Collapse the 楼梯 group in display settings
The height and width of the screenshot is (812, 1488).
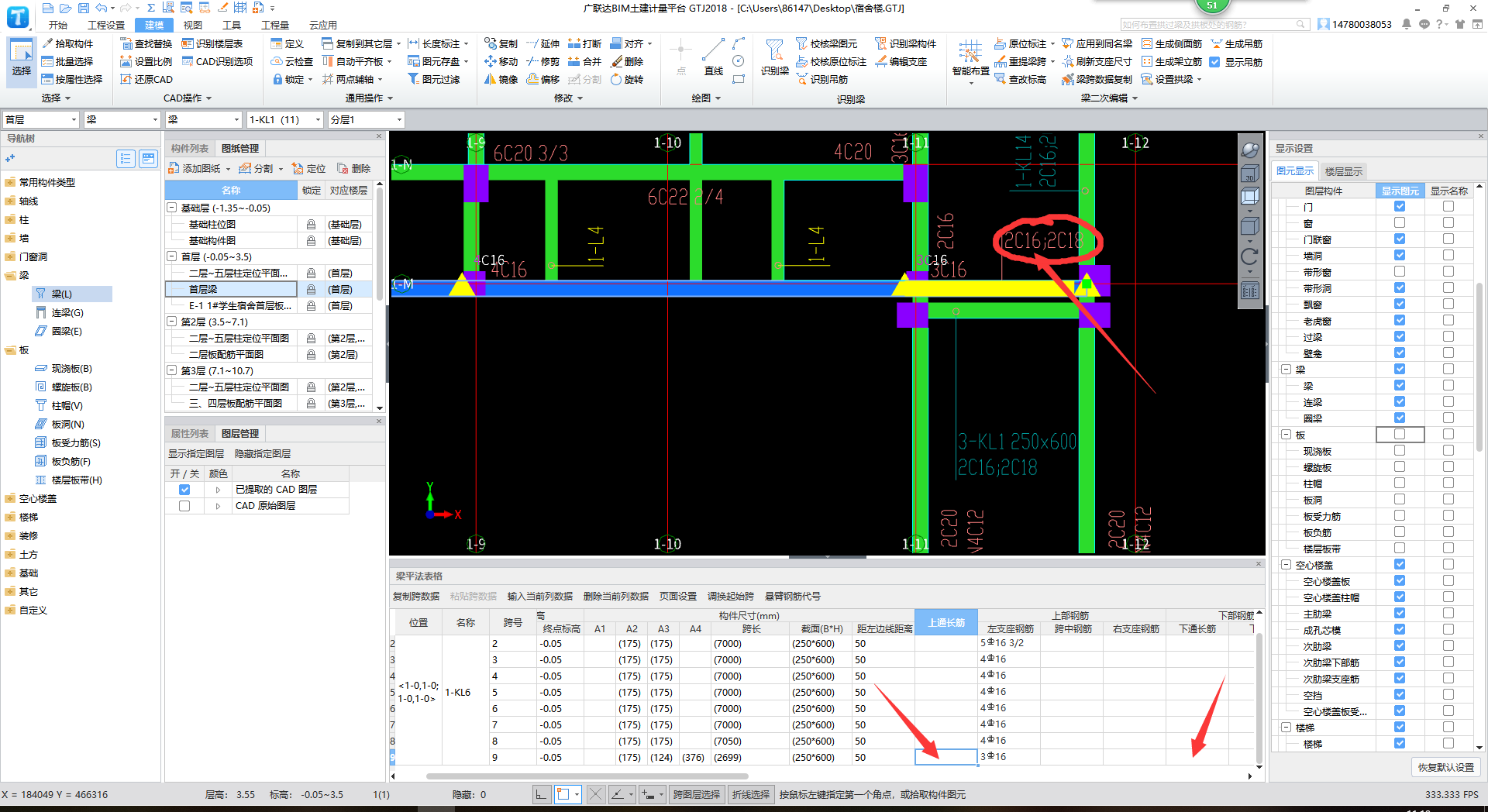tap(1286, 728)
